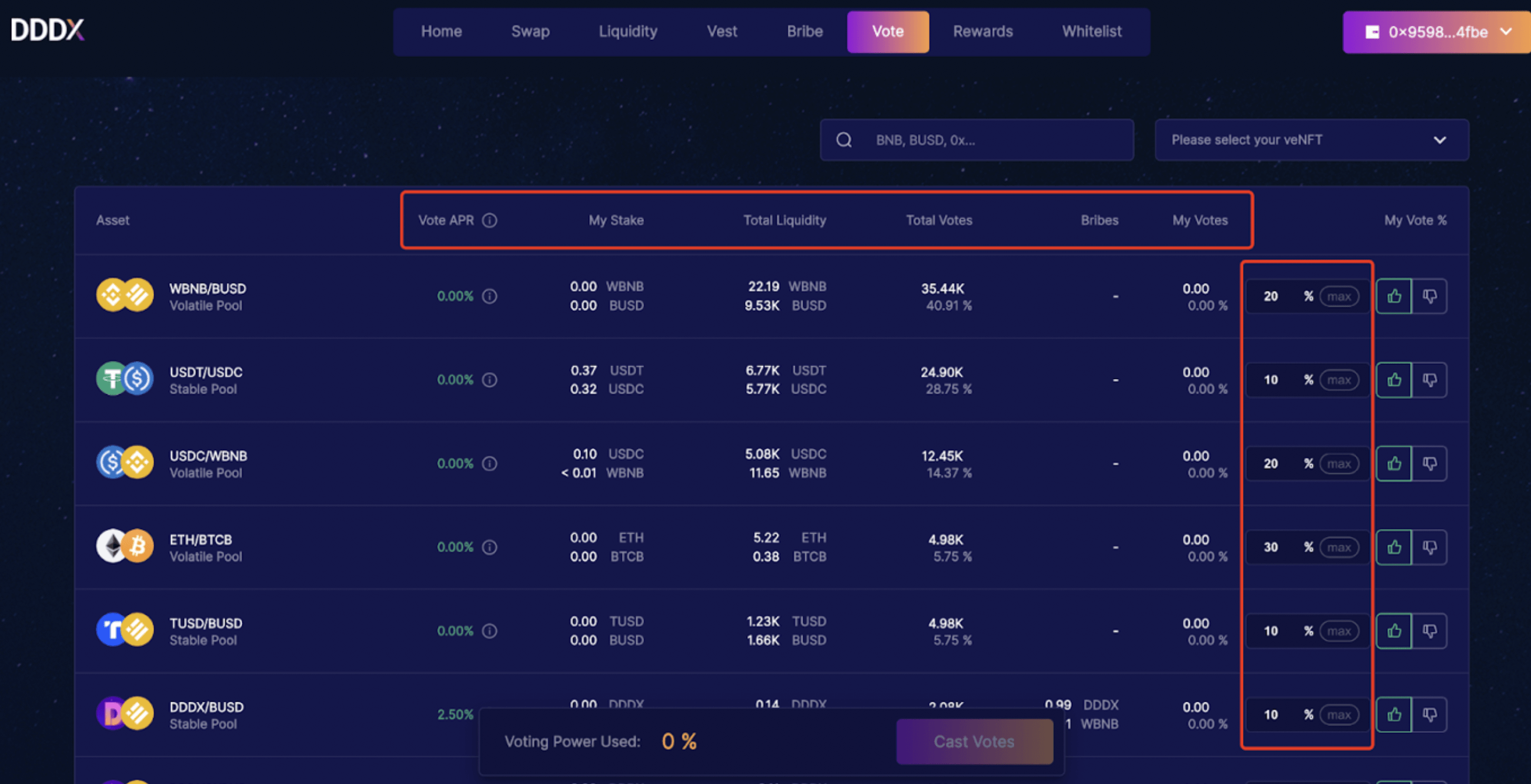Click TUSD/BUSD Vote APR info icon
The height and width of the screenshot is (784, 1531).
pyautogui.click(x=490, y=631)
